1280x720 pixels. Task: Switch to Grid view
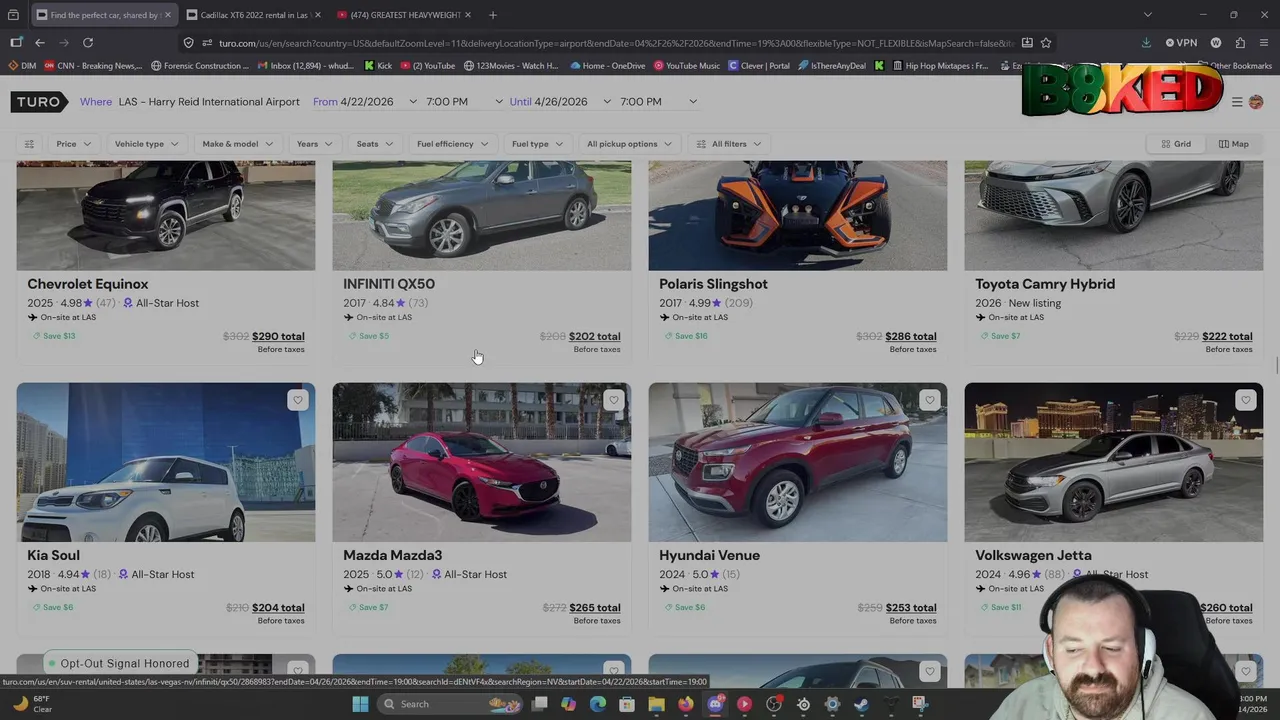[1176, 144]
